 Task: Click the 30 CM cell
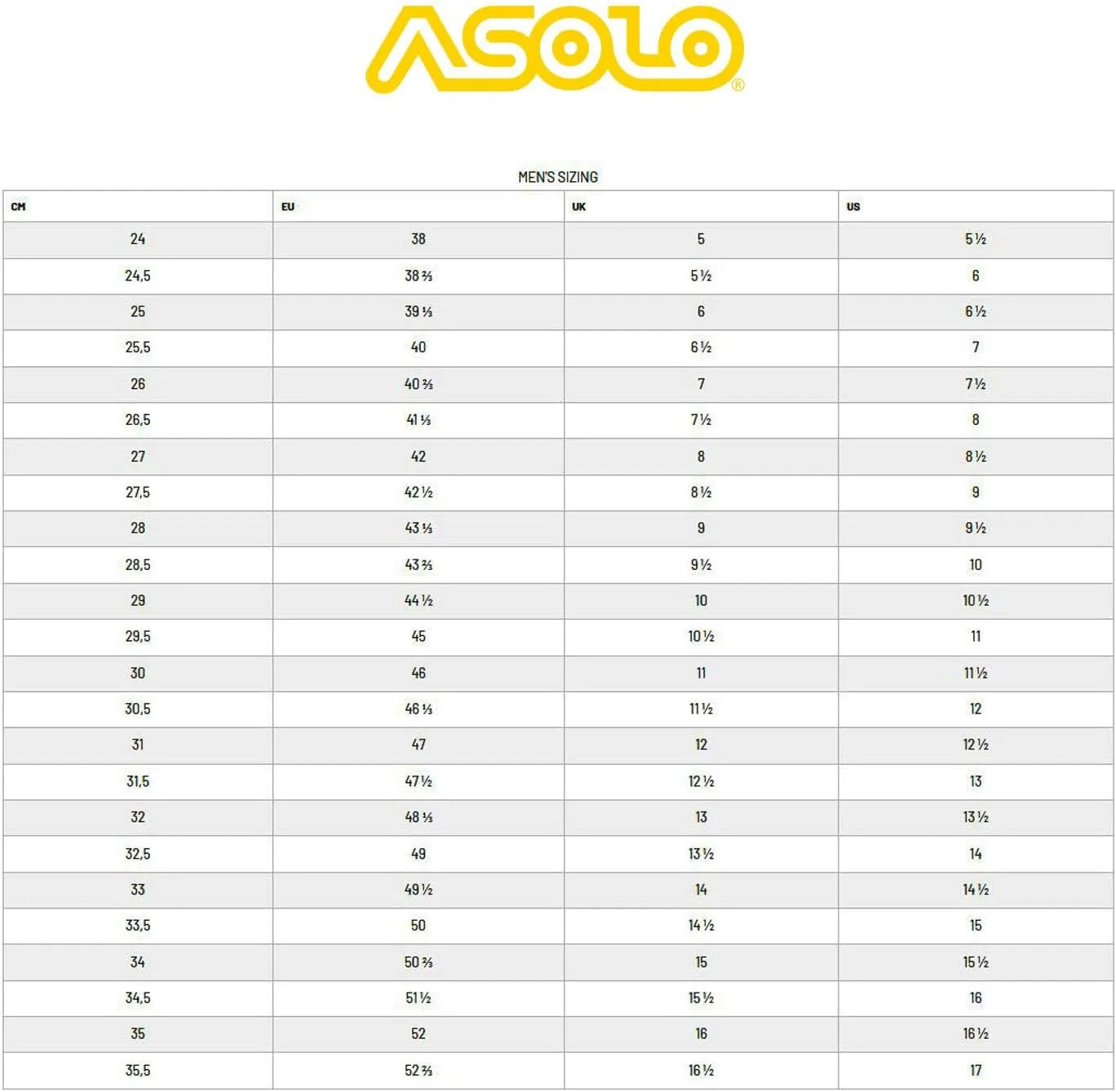pos(138,673)
